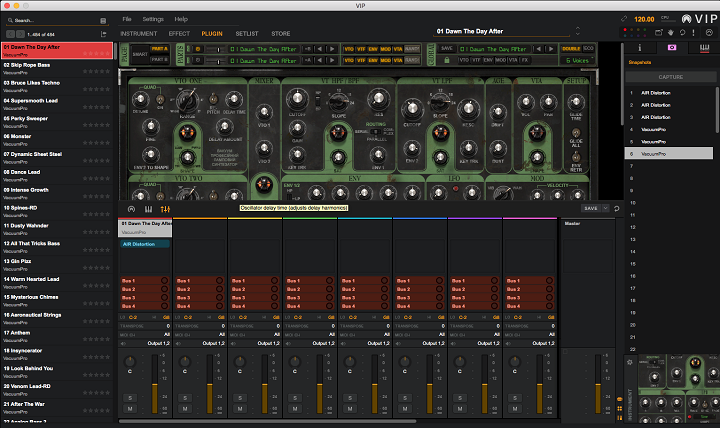Click the piano keys icon above mixer

tap(148, 208)
